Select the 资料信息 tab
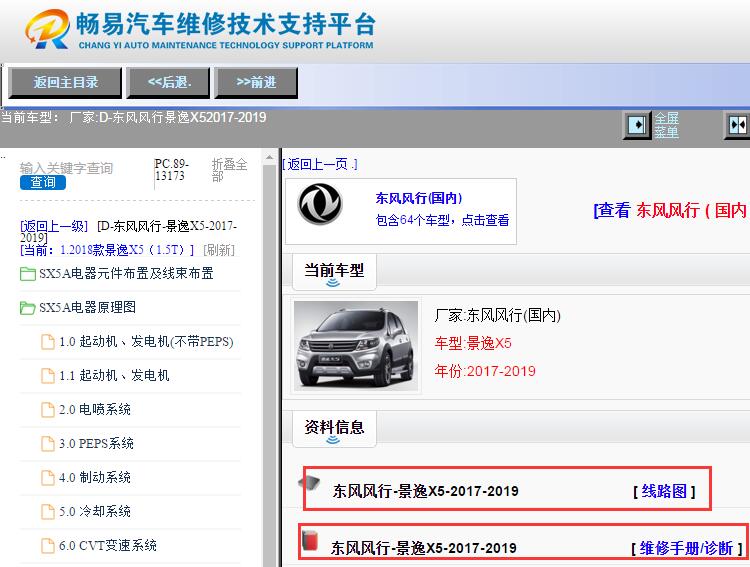Image resolution: width=750 pixels, height=567 pixels. 334,429
